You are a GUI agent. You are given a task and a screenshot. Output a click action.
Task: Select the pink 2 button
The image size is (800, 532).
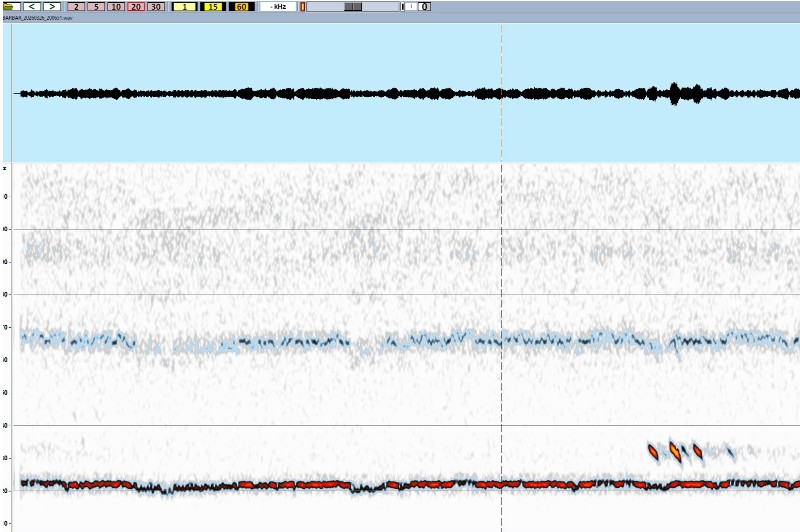pos(76,6)
